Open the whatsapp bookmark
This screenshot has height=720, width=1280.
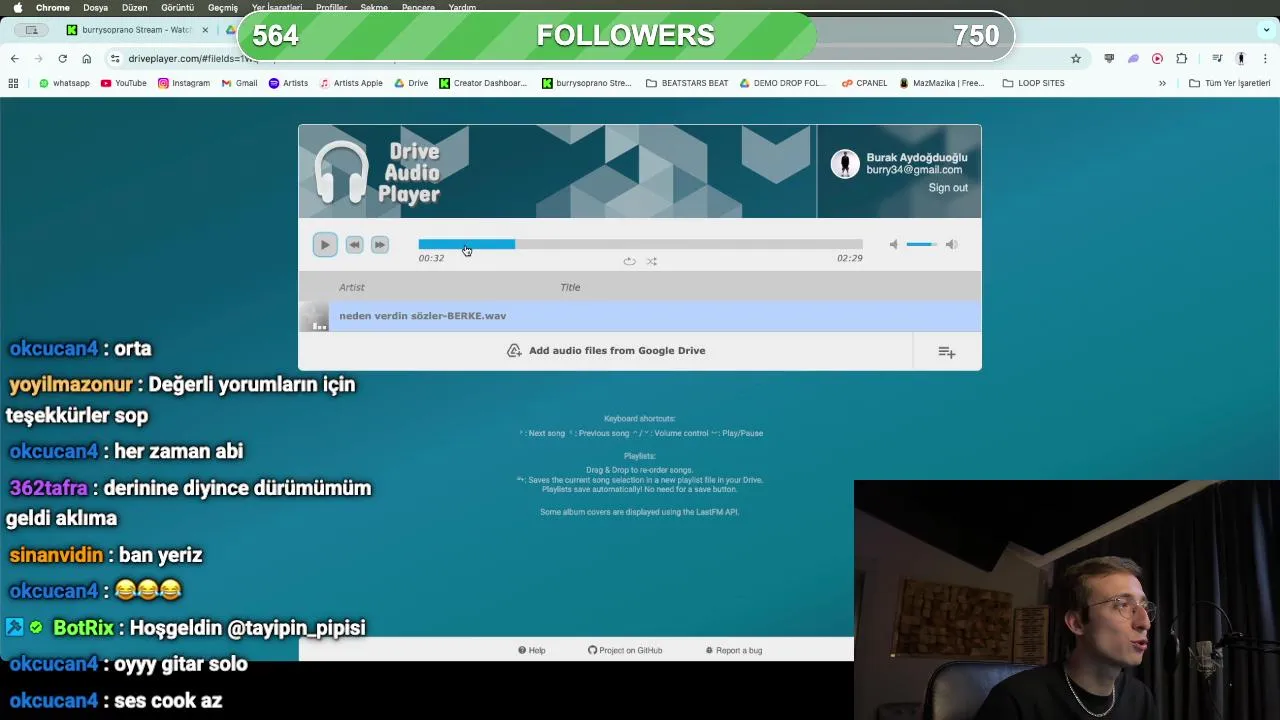pos(64,83)
